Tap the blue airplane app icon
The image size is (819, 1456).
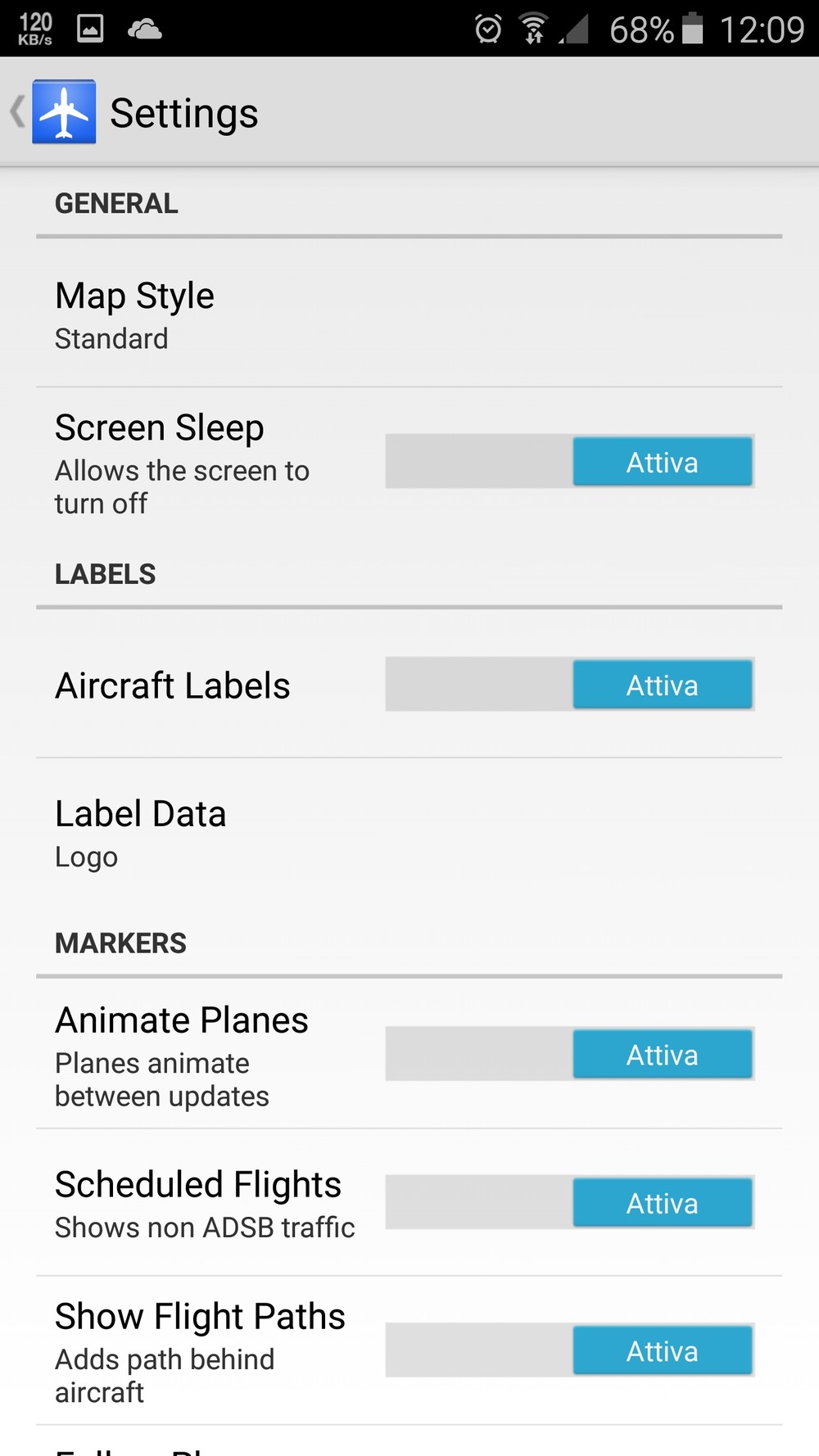tap(64, 111)
